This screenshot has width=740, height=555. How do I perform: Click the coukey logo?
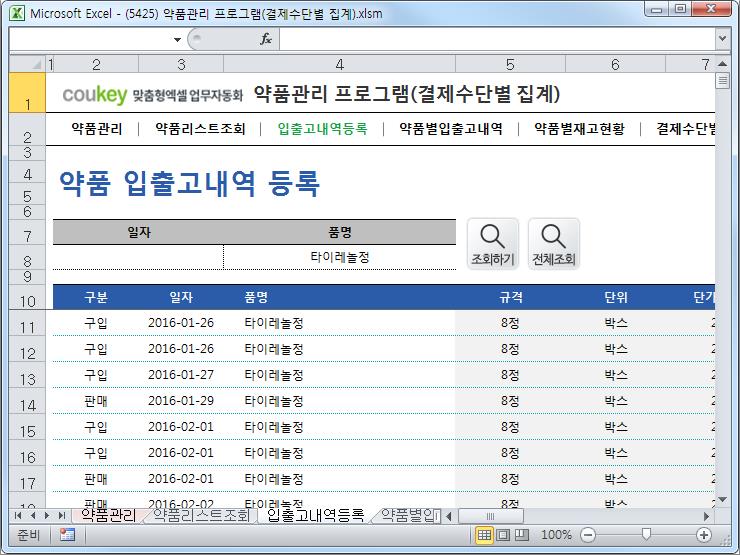point(95,94)
